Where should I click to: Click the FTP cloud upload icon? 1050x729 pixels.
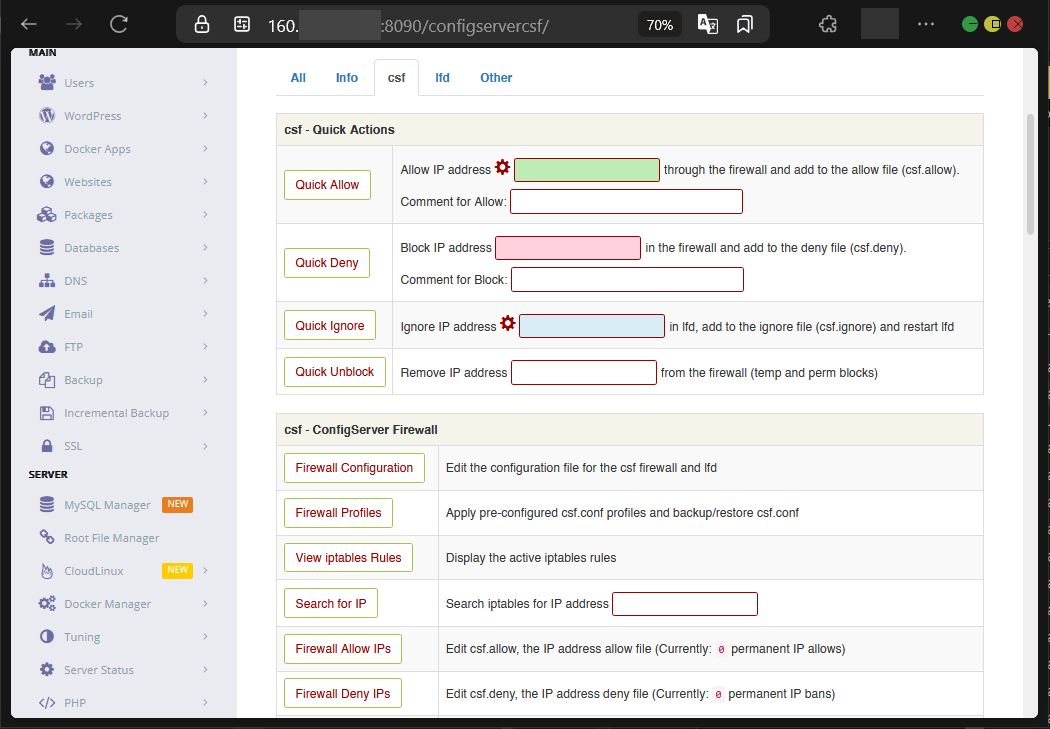47,347
